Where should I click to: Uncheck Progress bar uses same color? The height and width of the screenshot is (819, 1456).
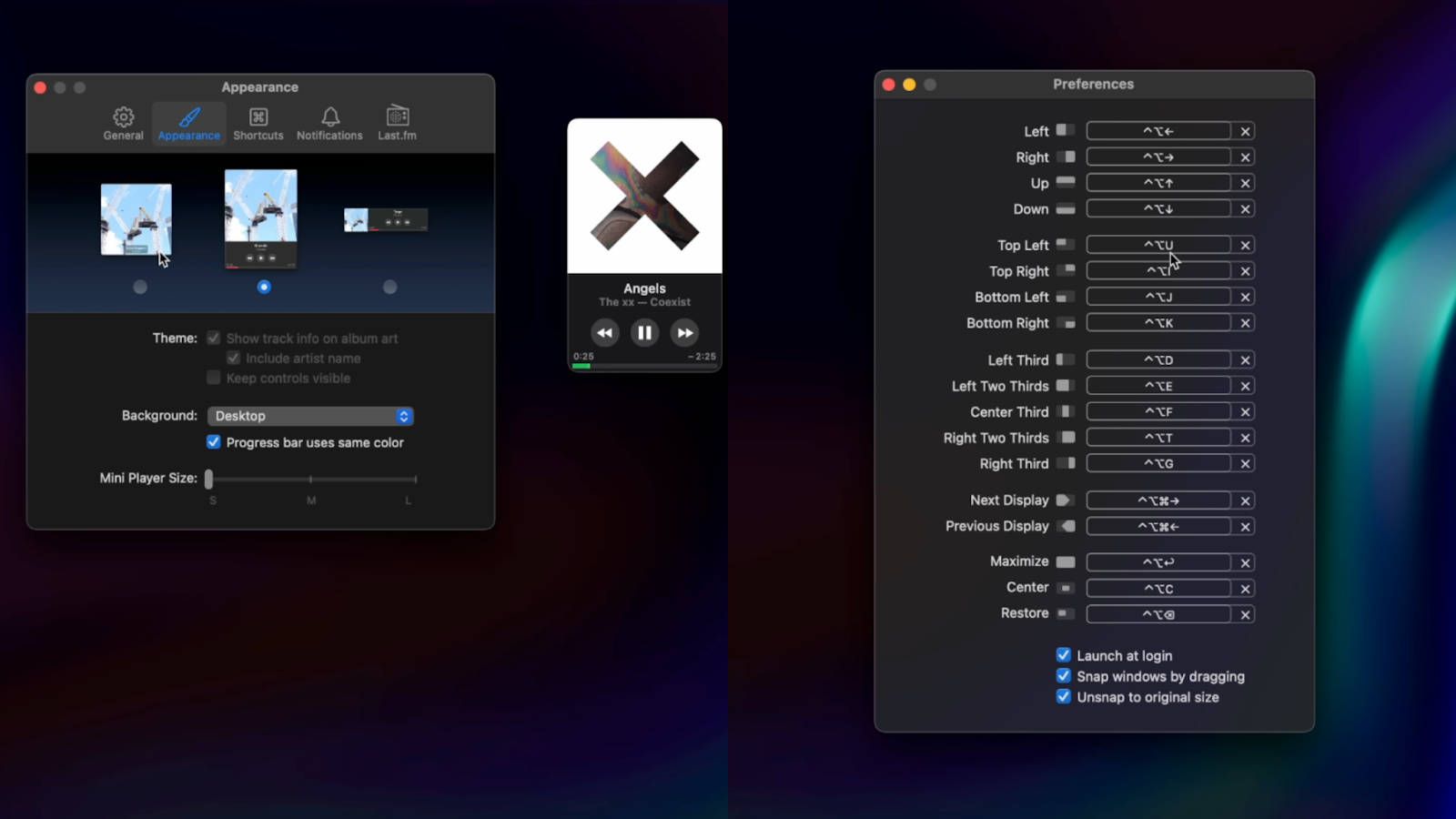point(213,442)
